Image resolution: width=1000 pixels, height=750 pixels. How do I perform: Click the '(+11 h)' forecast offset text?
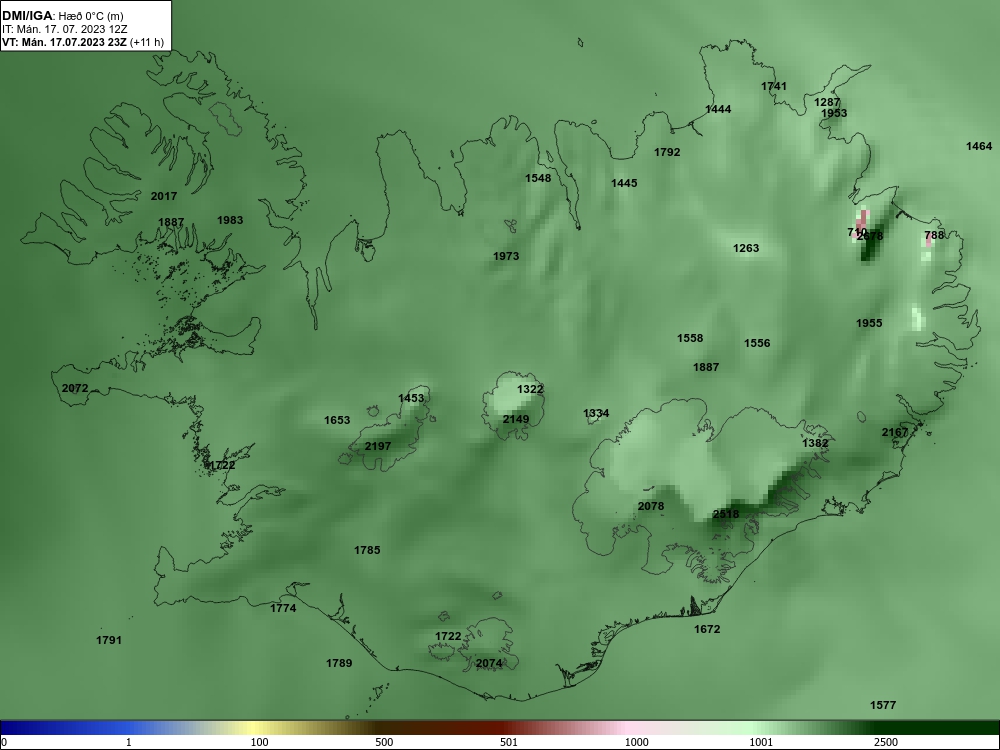(x=147, y=42)
